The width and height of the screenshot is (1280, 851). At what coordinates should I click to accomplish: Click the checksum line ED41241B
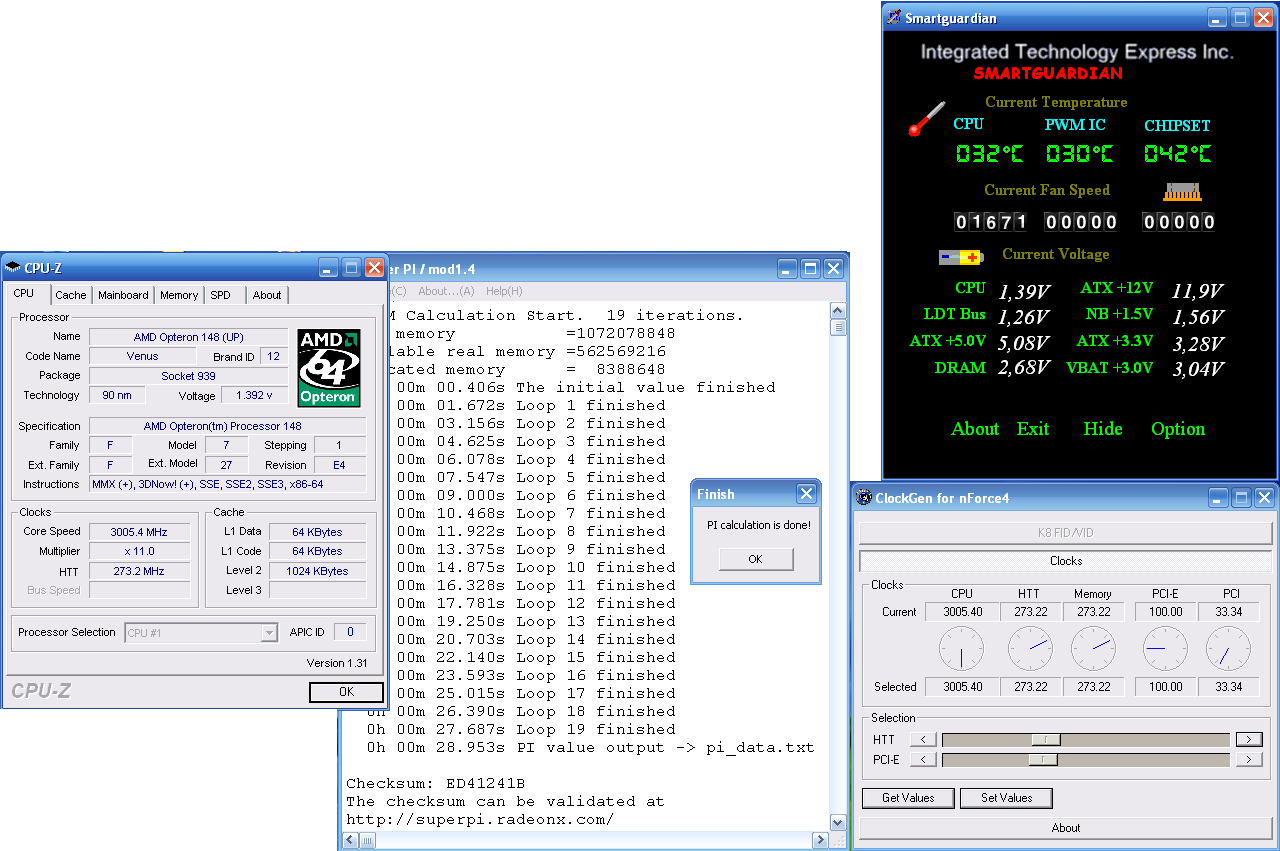[436, 783]
